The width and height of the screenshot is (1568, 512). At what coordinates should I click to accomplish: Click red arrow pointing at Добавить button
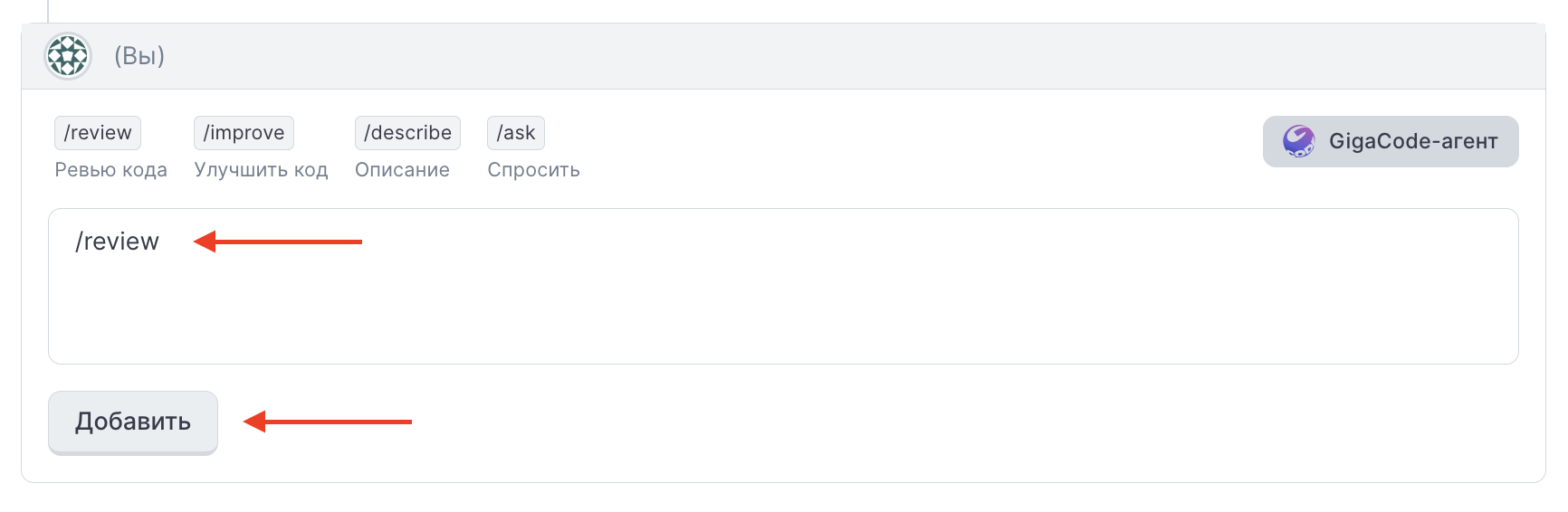[x=328, y=422]
